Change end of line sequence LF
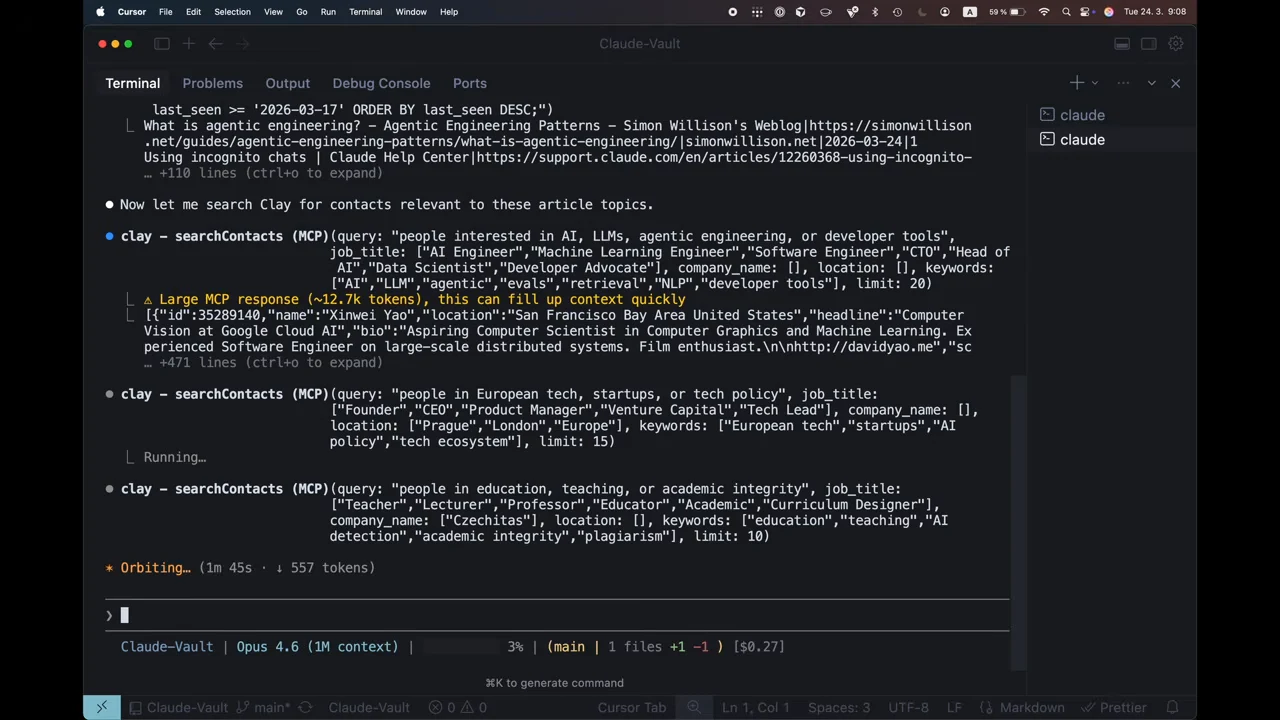 [954, 707]
